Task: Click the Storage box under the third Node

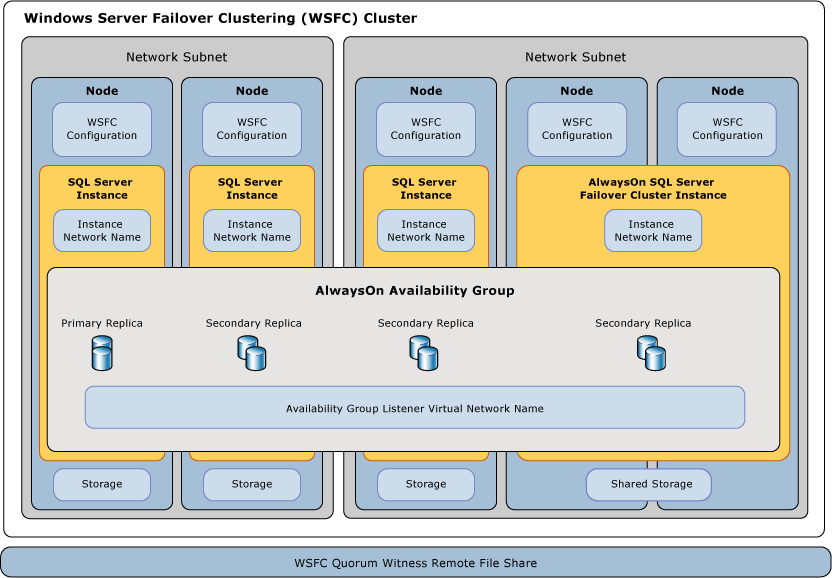Action: pos(425,485)
